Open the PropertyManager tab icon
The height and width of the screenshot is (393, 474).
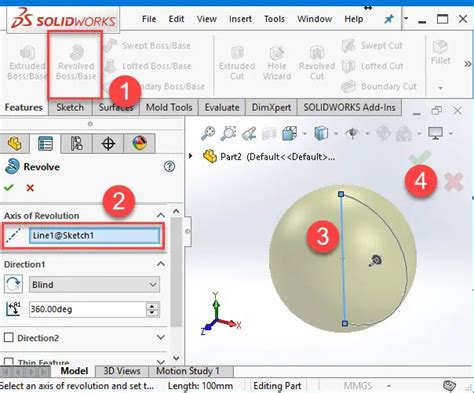pyautogui.click(x=45, y=144)
